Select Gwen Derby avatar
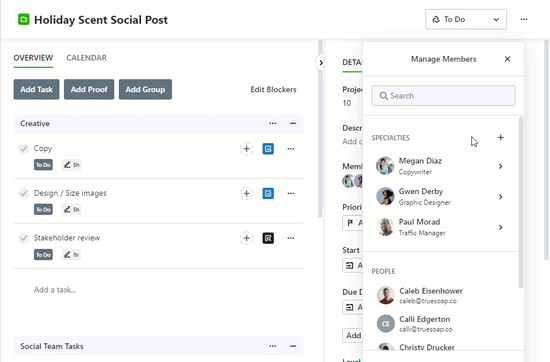The width and height of the screenshot is (550, 362). (385, 196)
